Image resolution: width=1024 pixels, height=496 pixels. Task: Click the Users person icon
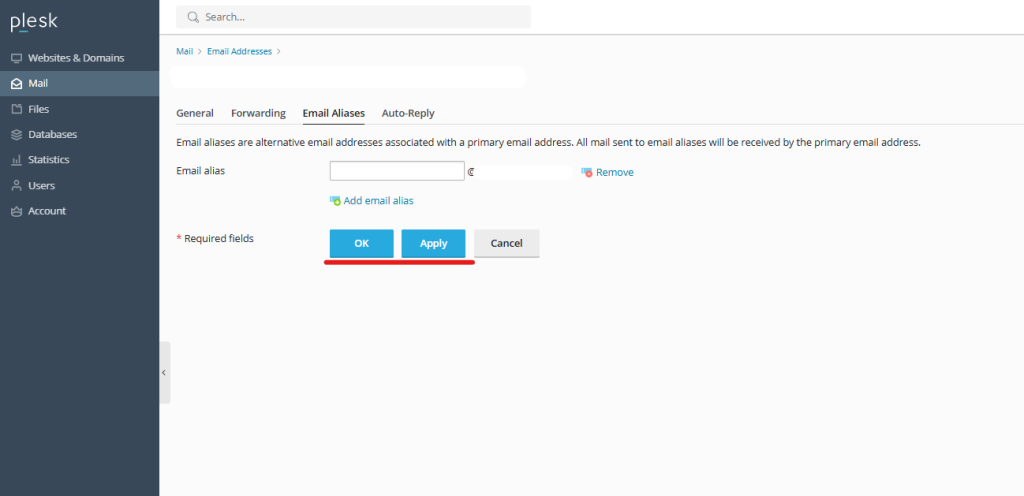click(x=17, y=185)
